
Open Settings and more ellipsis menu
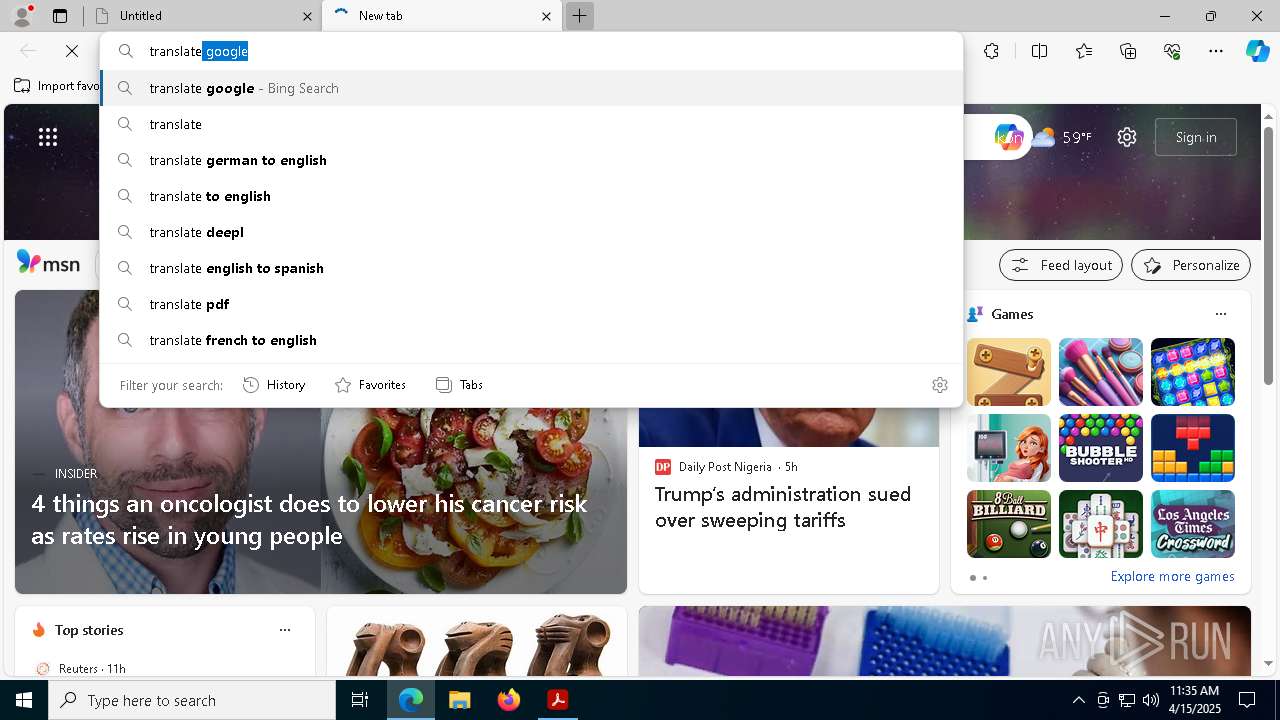click(1216, 51)
